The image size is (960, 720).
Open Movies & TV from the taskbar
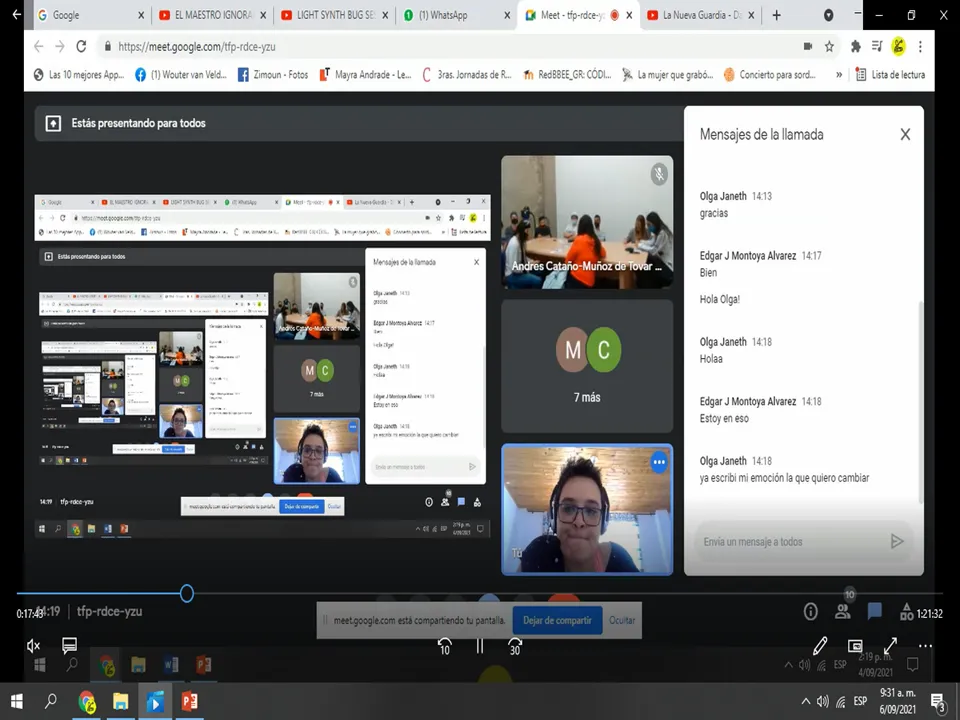154,702
